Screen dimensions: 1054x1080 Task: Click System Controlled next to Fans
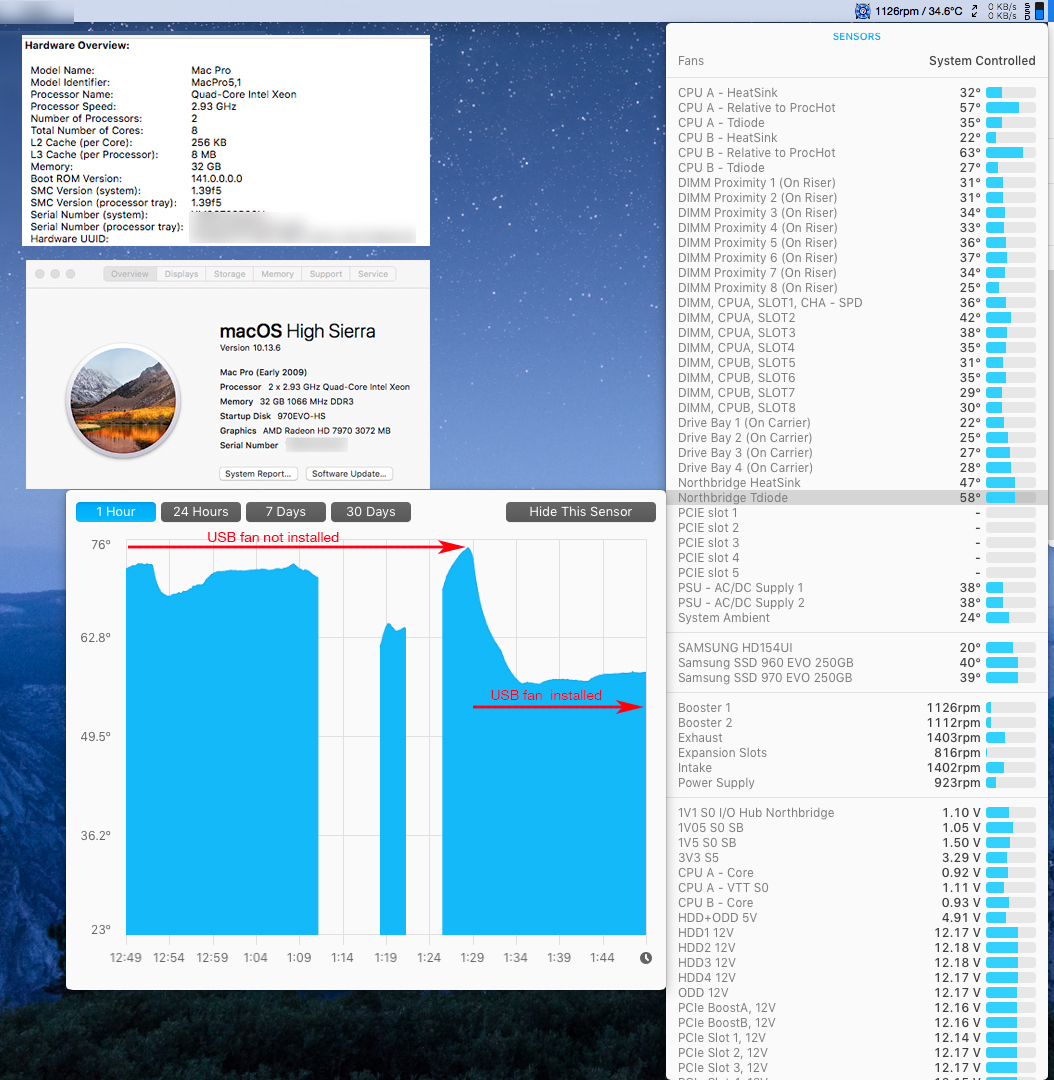click(x=982, y=61)
